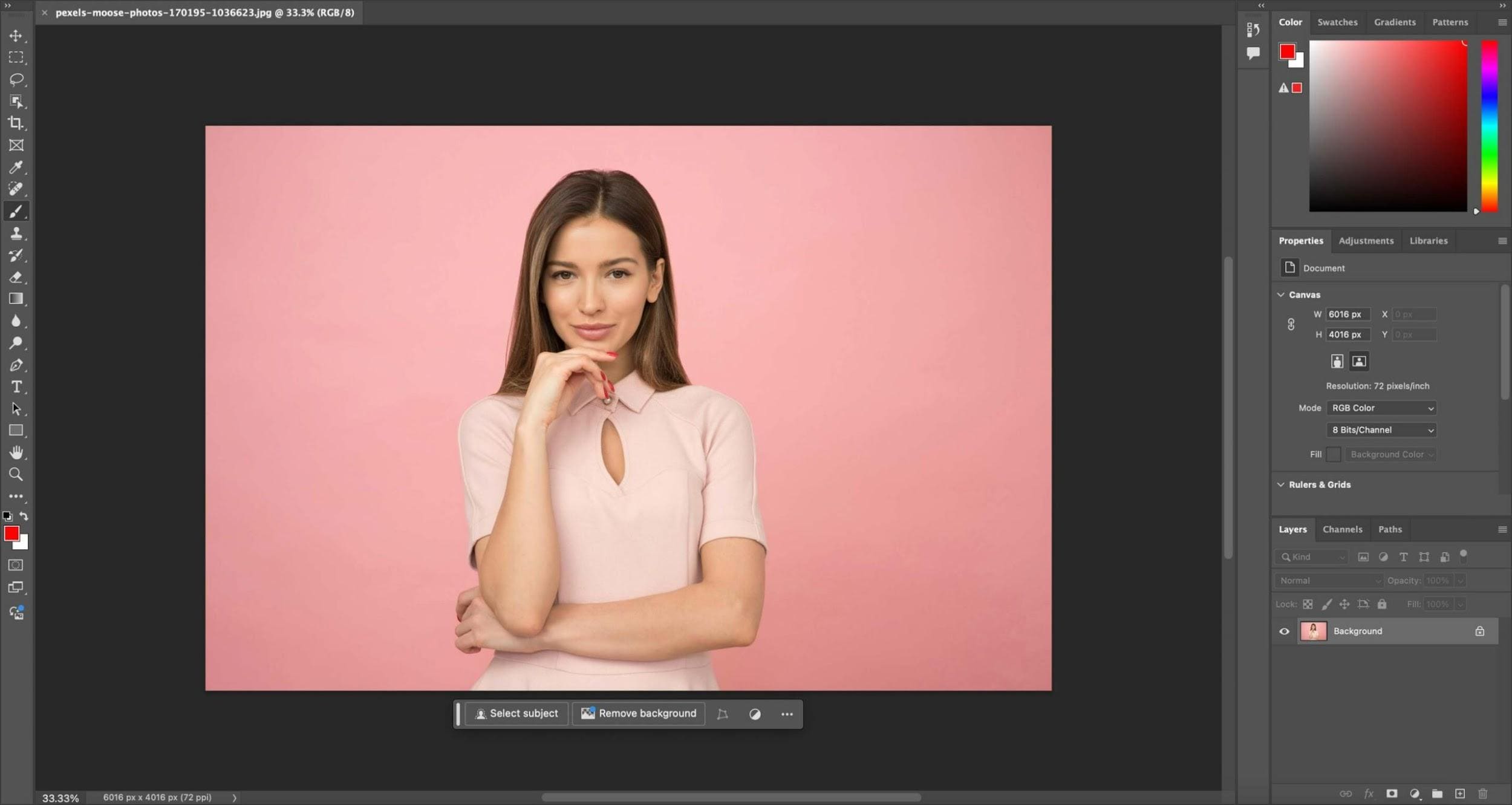
Task: Switch to the Channels tab
Action: pyautogui.click(x=1342, y=529)
